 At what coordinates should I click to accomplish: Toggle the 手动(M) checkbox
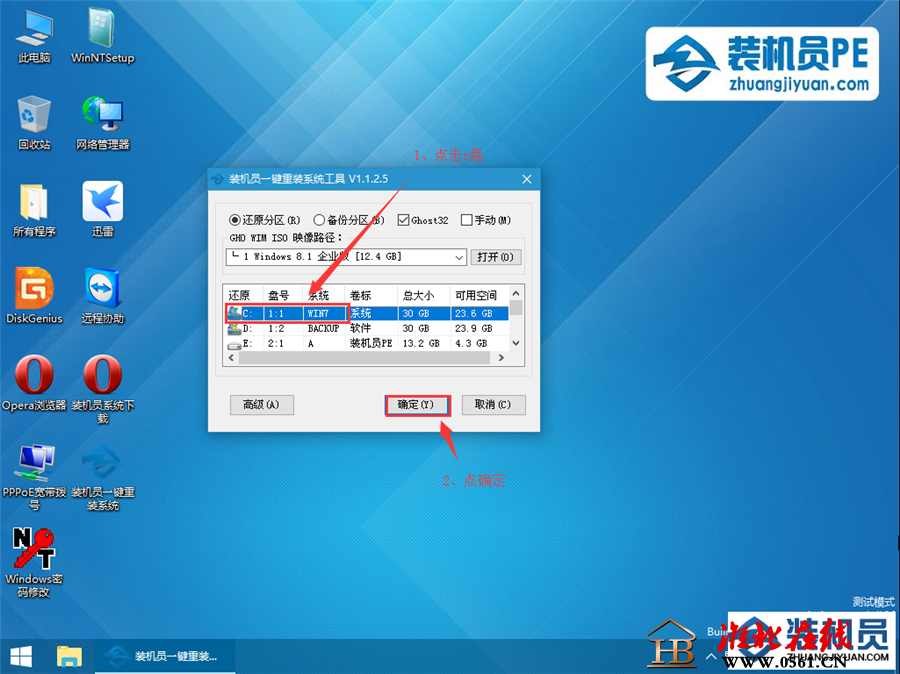(x=486, y=220)
